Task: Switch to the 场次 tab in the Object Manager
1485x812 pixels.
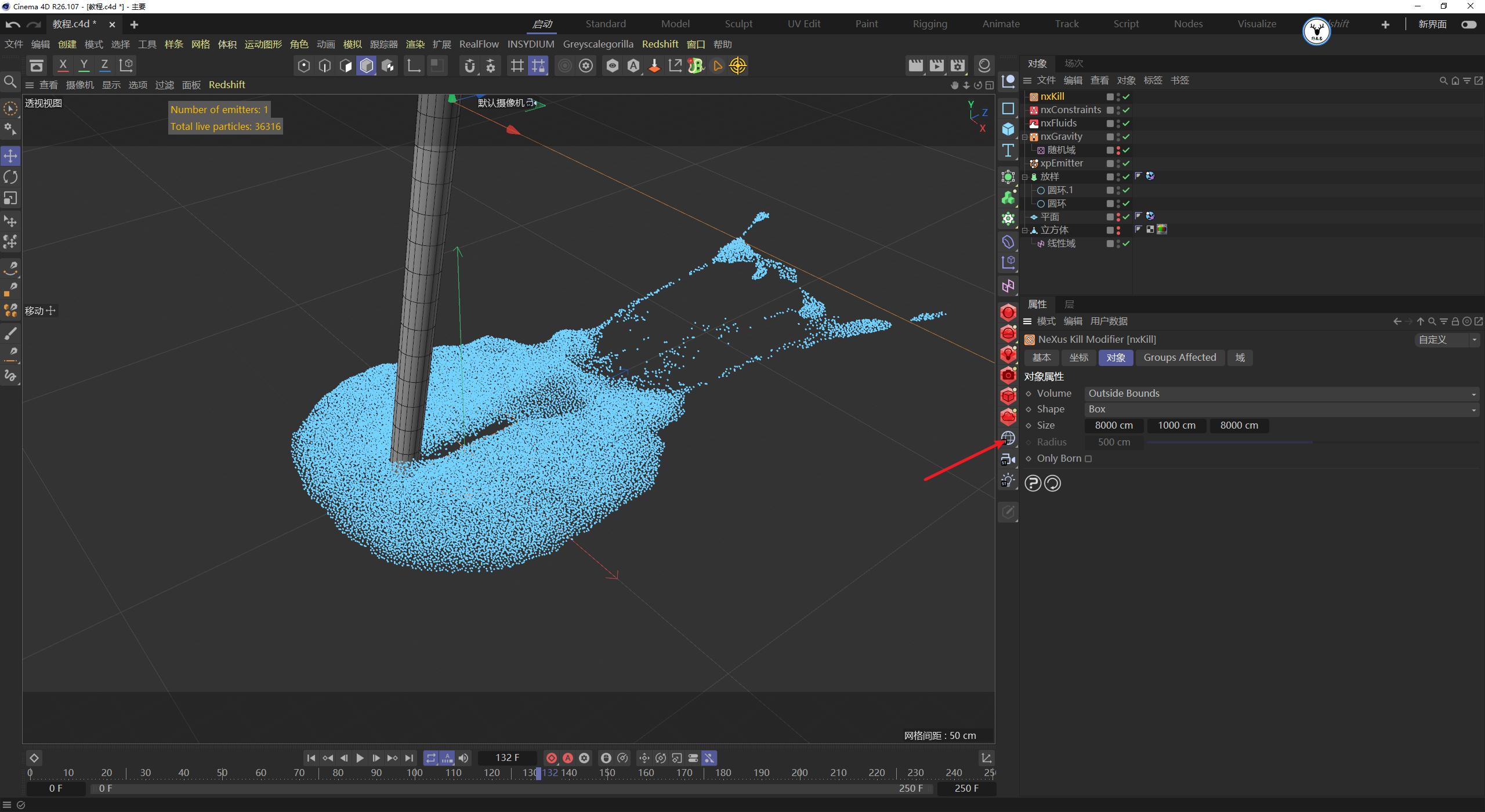Action: 1073,63
